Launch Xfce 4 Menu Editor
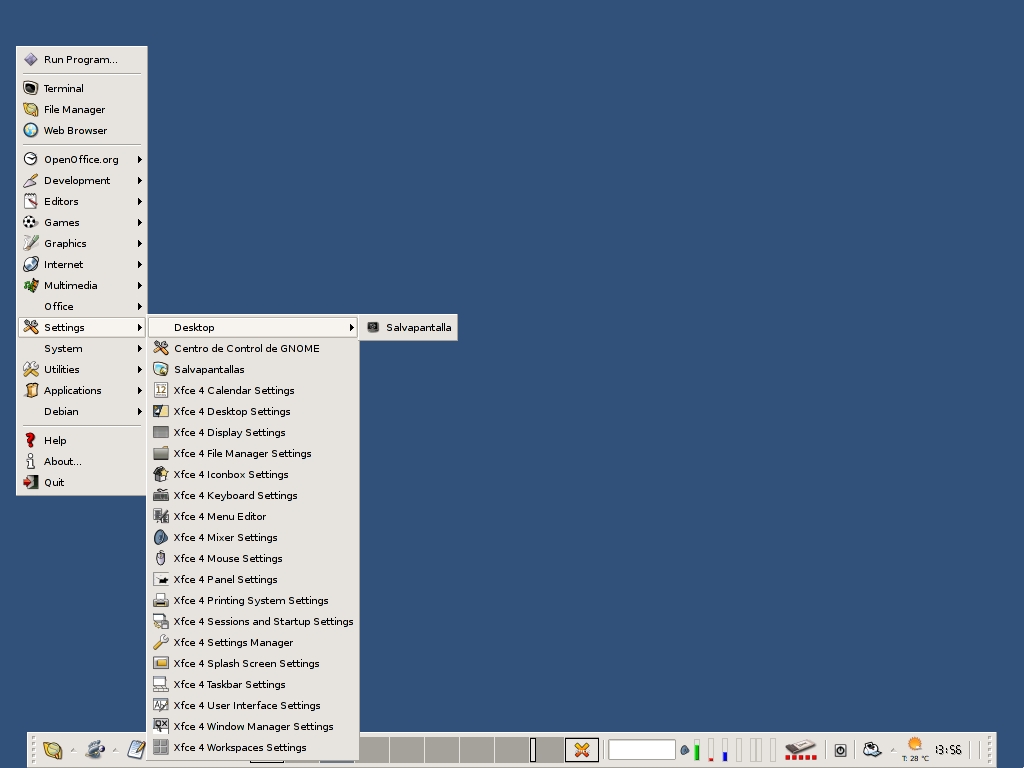Image resolution: width=1024 pixels, height=768 pixels. [253, 516]
